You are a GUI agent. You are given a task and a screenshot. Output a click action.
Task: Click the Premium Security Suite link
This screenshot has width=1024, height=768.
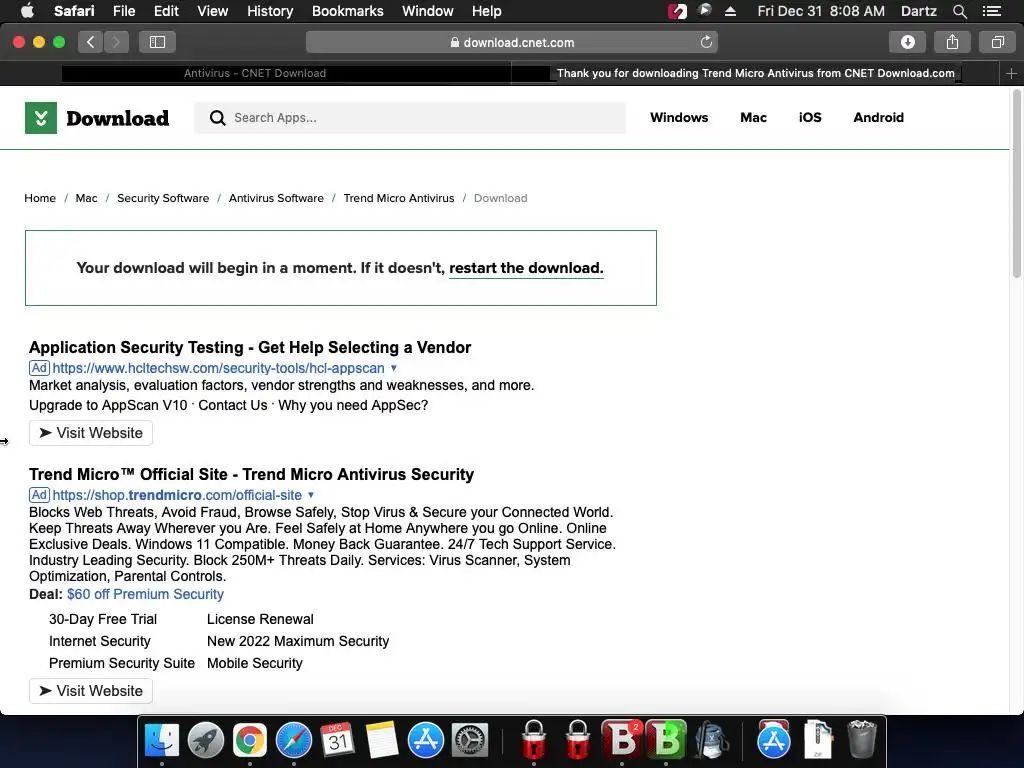pyautogui.click(x=122, y=664)
